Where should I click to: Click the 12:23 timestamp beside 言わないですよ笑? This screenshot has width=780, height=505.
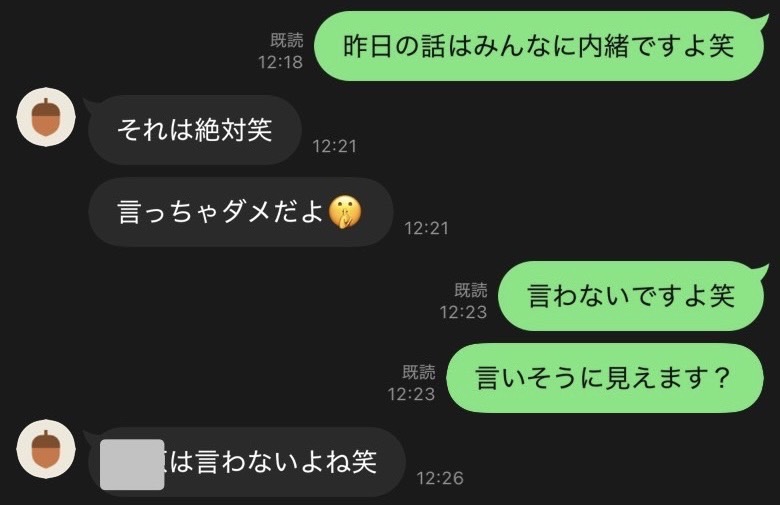463,312
